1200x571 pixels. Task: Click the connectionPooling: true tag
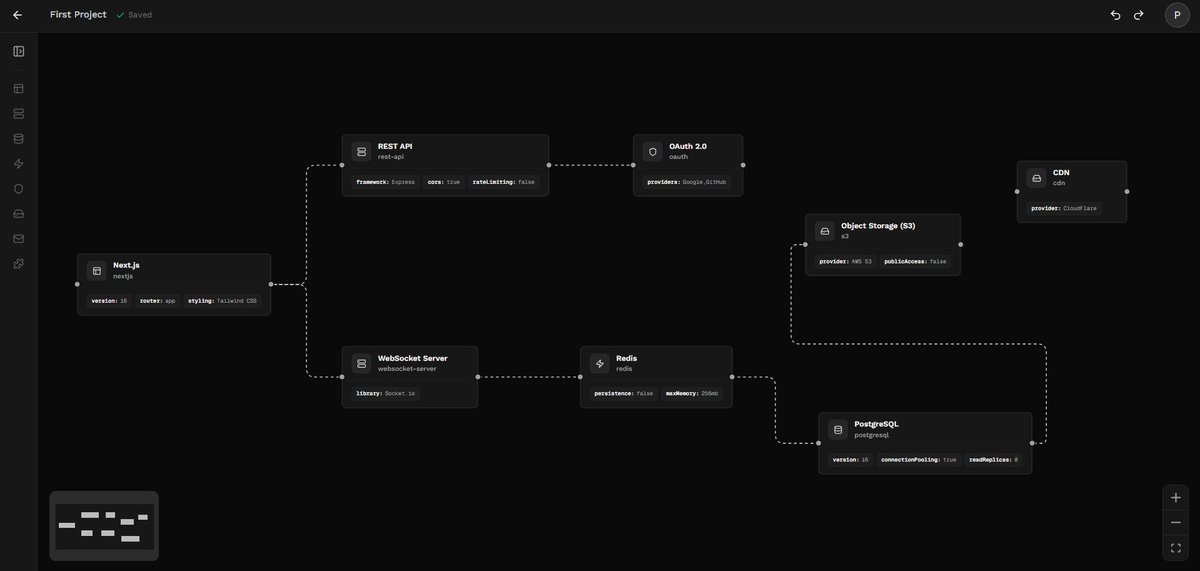pos(919,459)
